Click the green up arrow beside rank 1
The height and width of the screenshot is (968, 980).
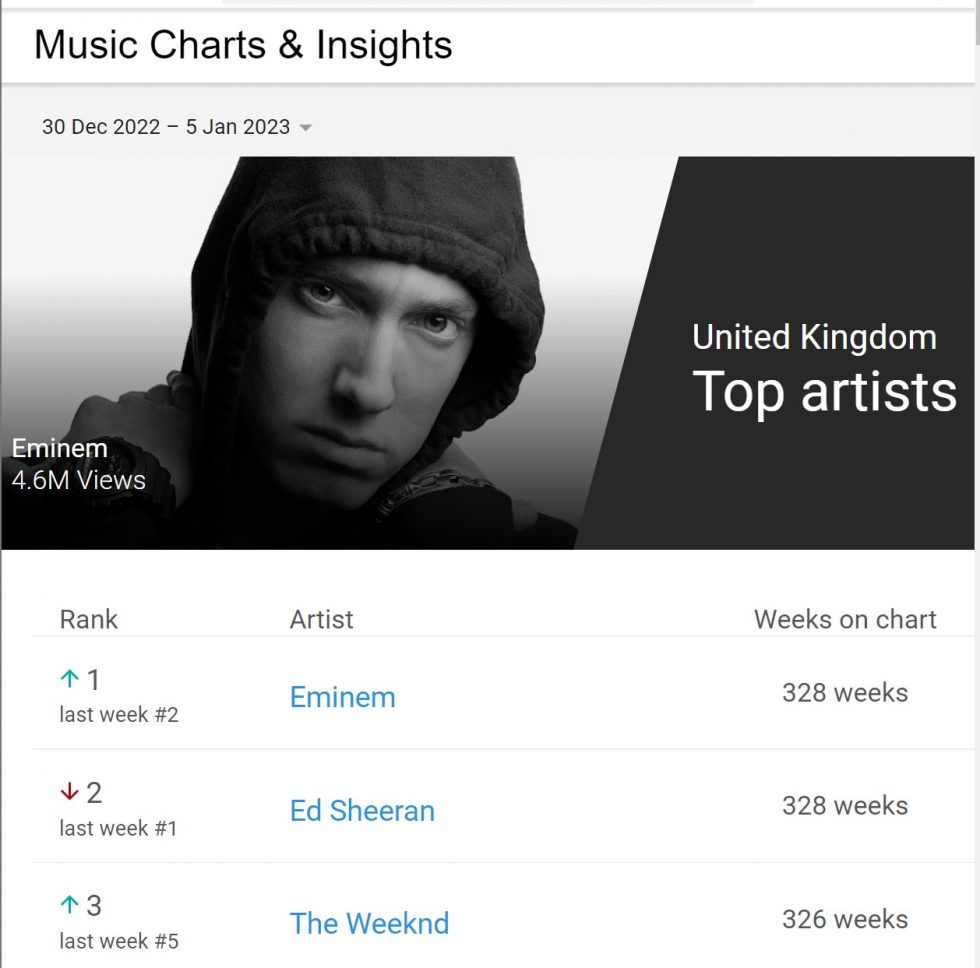click(69, 679)
